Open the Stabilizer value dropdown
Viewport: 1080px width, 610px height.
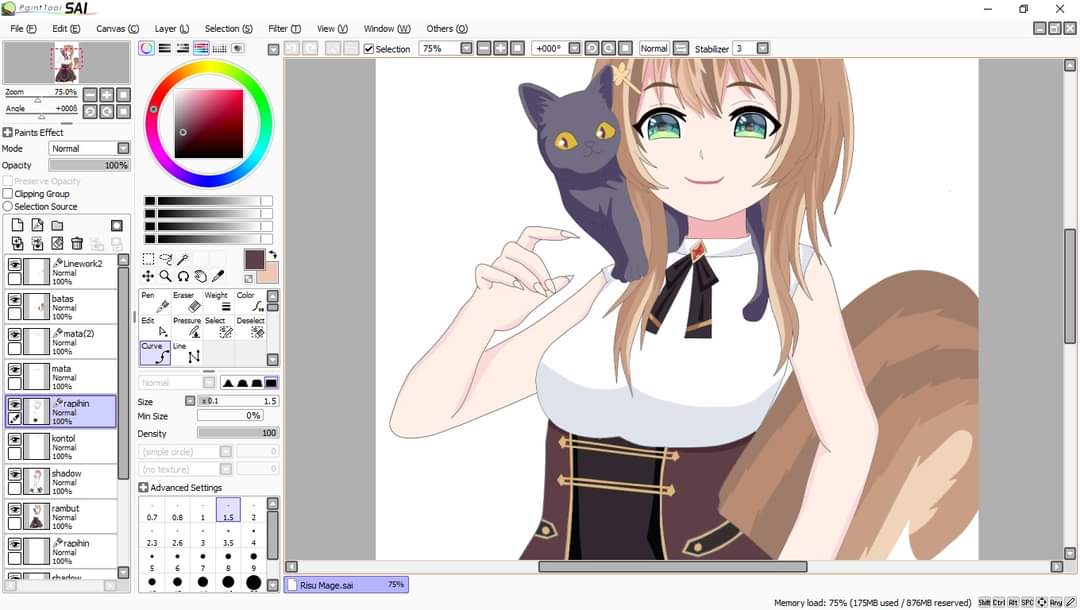pos(762,48)
